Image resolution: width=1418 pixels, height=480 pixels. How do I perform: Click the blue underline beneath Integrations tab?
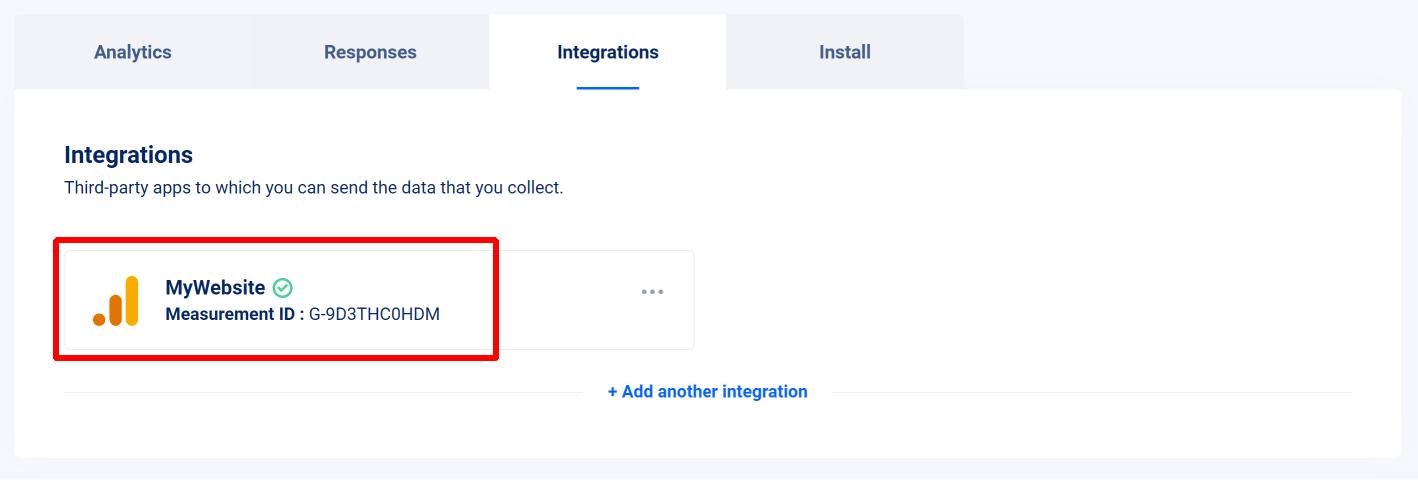coord(608,88)
